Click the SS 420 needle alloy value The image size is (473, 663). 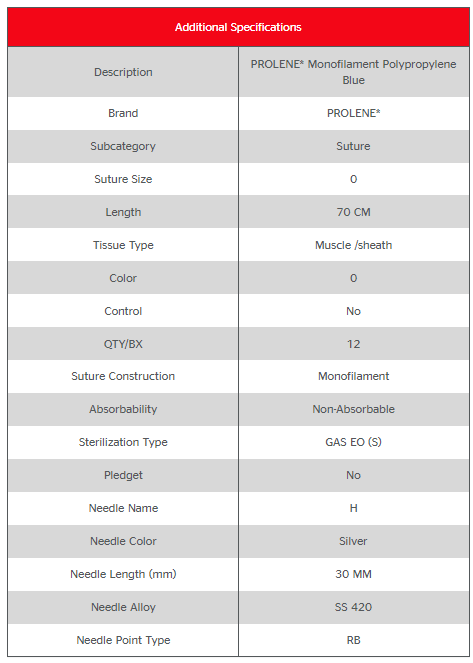click(x=353, y=607)
